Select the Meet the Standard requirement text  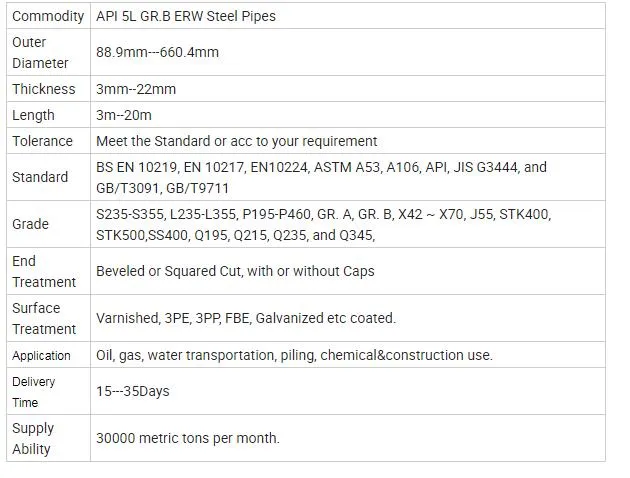237,141
